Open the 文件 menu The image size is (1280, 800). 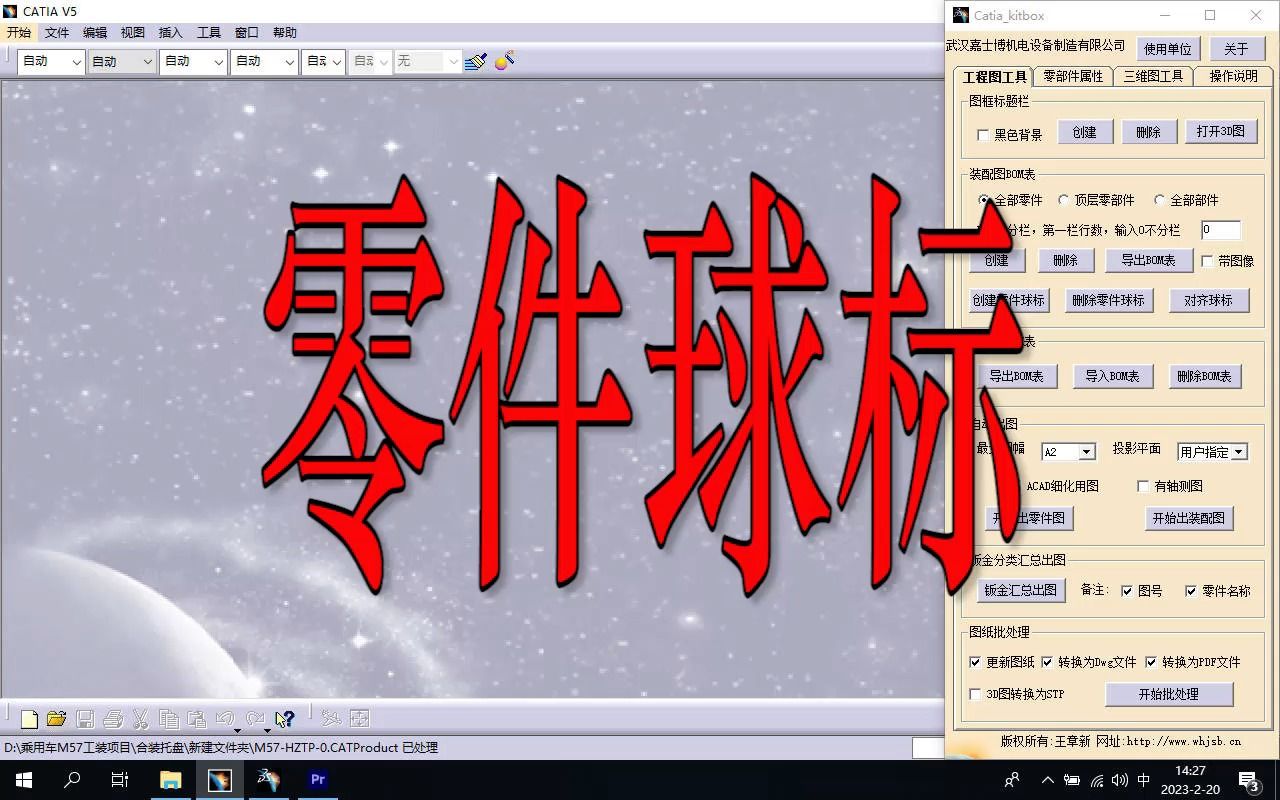(57, 33)
